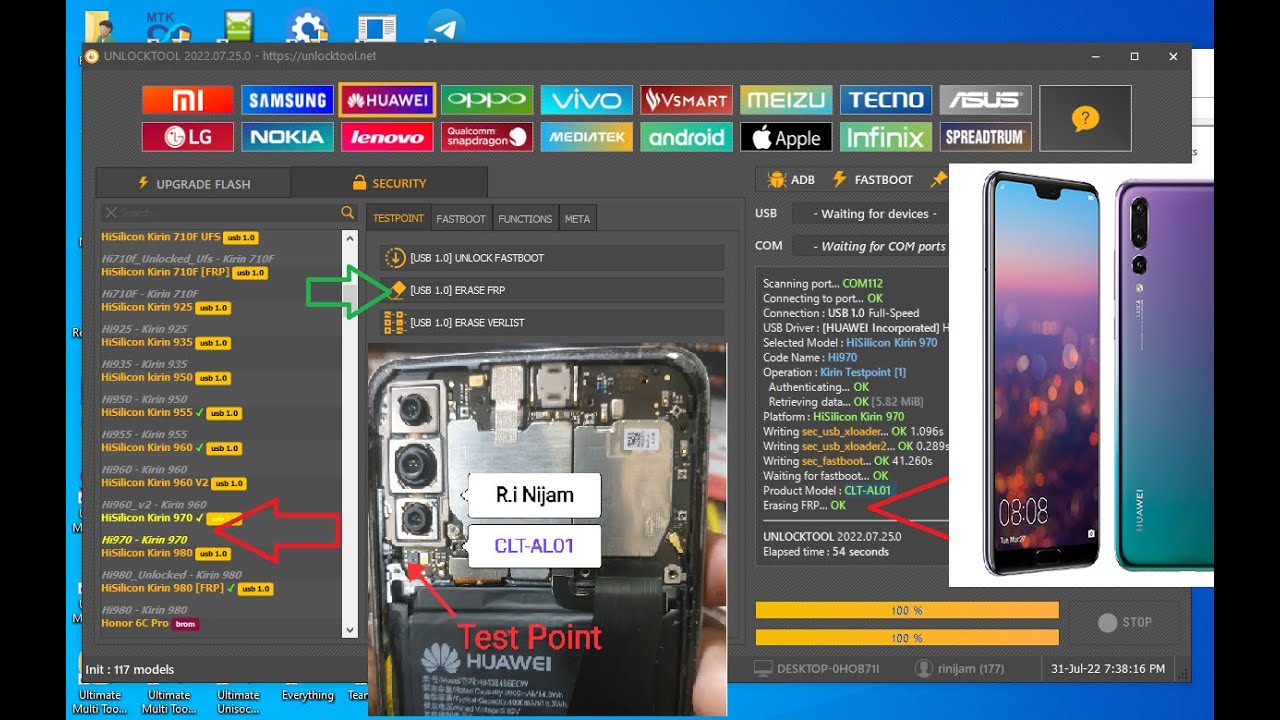Viewport: 1280px width, 720px height.
Task: Open the TESTPOINT tab
Action: (x=399, y=219)
